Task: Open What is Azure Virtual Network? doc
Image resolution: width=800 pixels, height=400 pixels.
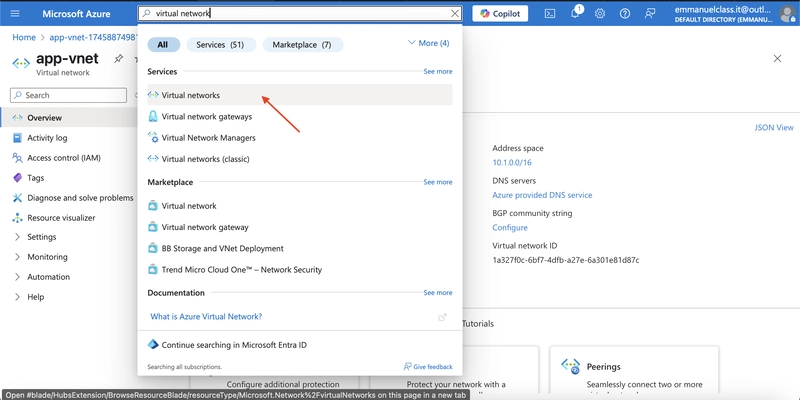Action: pyautogui.click(x=206, y=316)
